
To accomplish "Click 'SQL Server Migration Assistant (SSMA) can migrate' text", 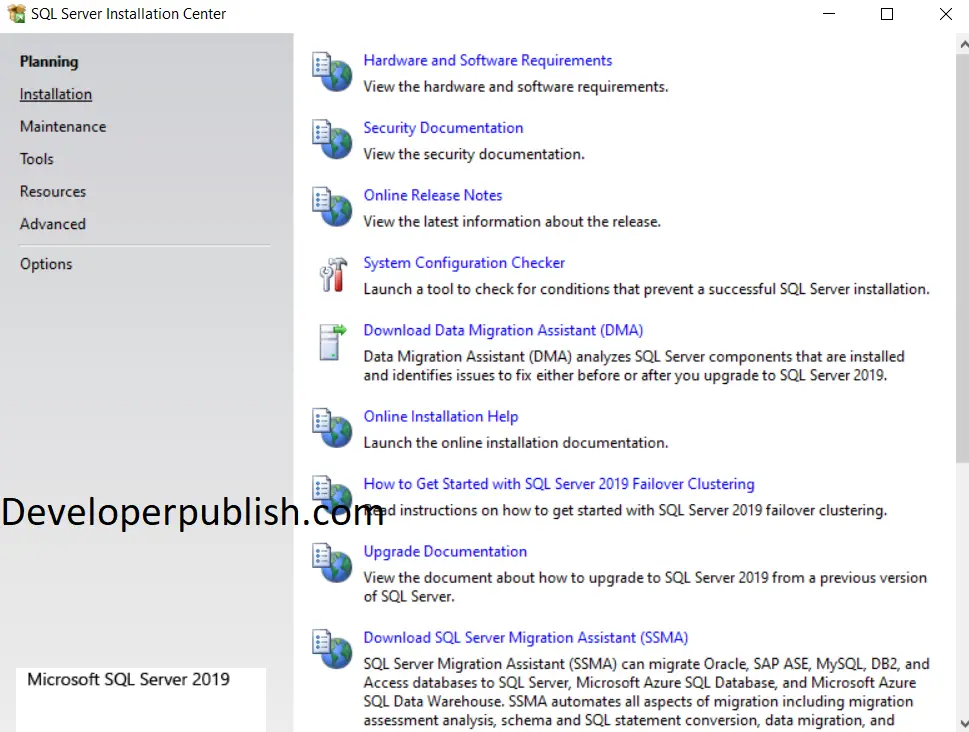I will [x=646, y=692].
